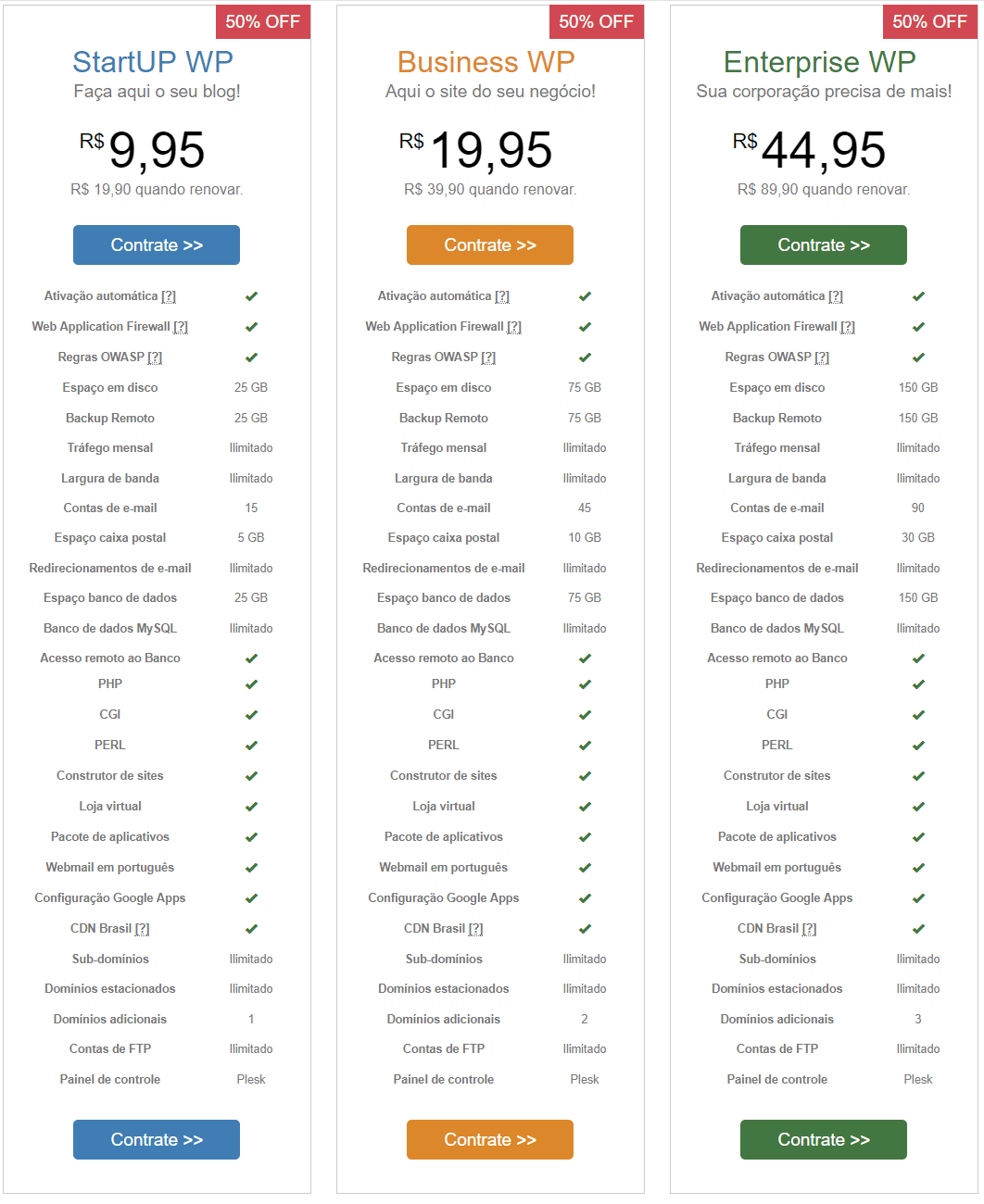The height and width of the screenshot is (1204, 984).
Task: Click the top green Contrate button for Enterprise WP
Action: (824, 245)
